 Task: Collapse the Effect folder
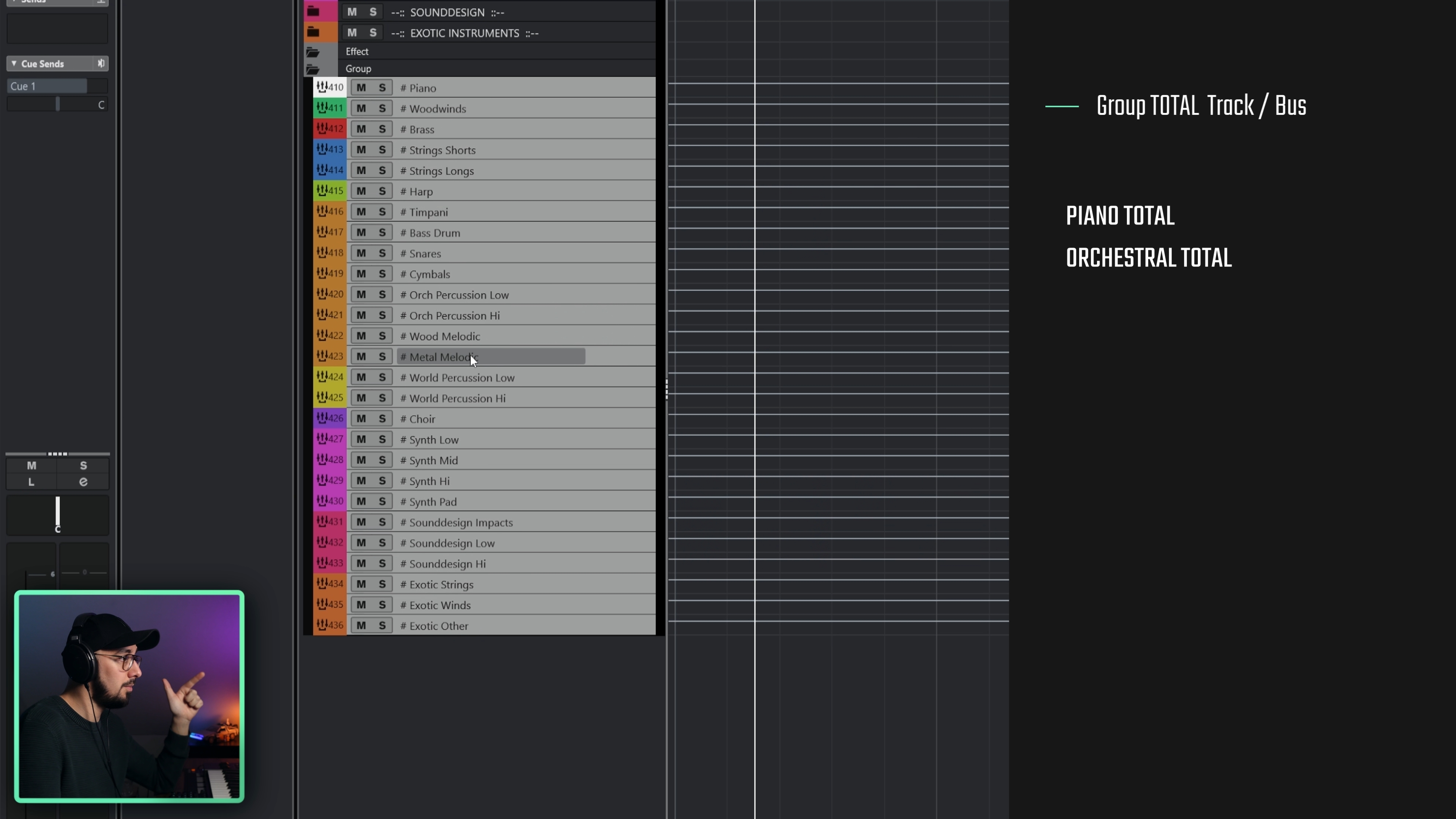click(312, 52)
